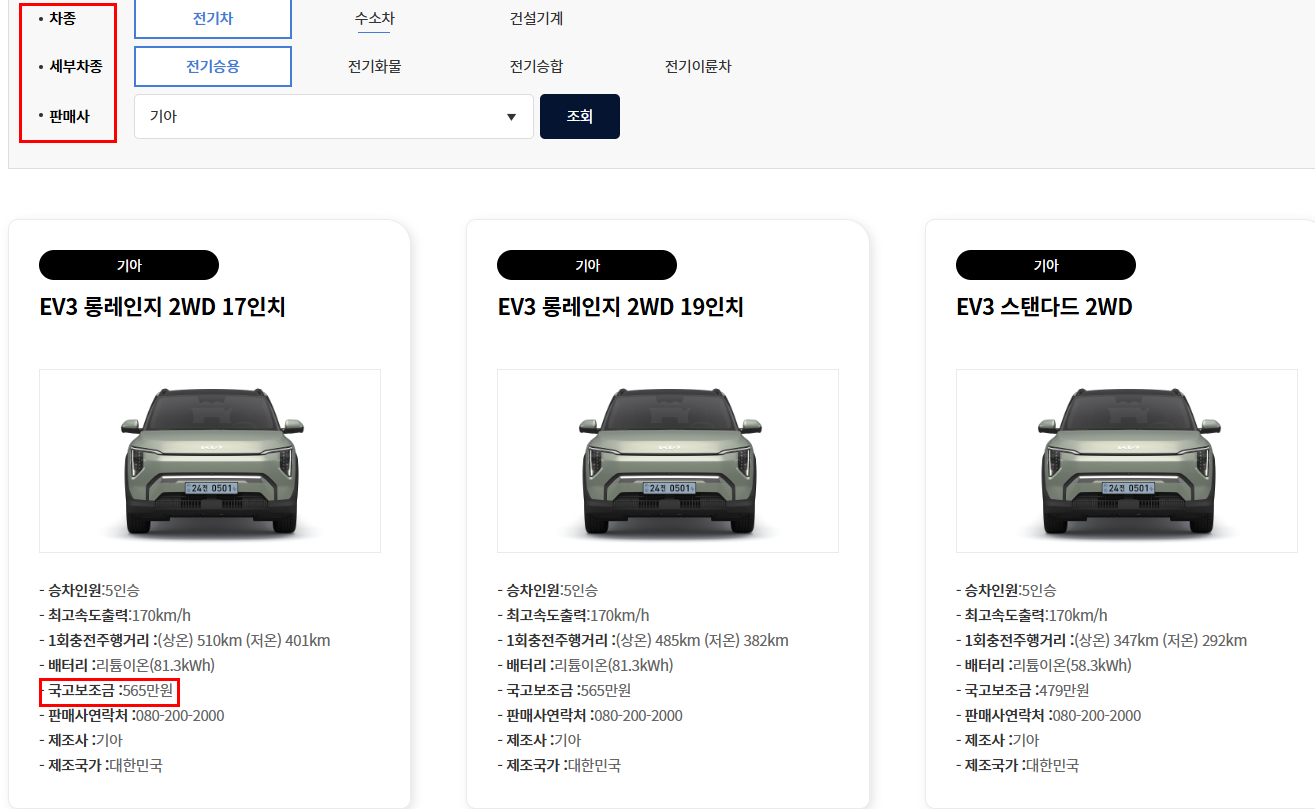
Task: Select the 건설기계 vehicle type tab
Action: [x=536, y=19]
